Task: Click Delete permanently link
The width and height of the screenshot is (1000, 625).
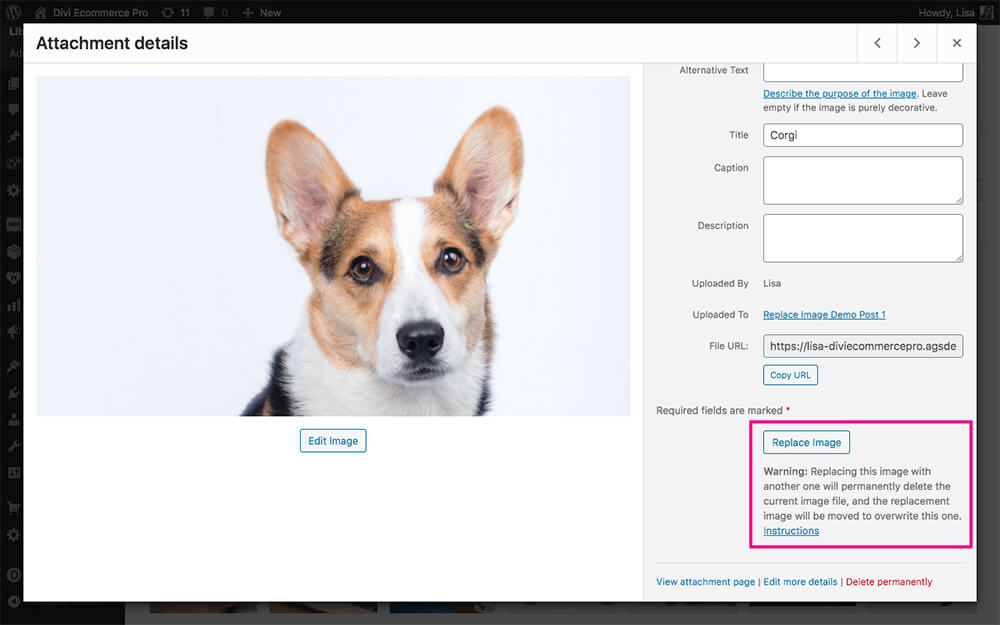Action: [889, 582]
